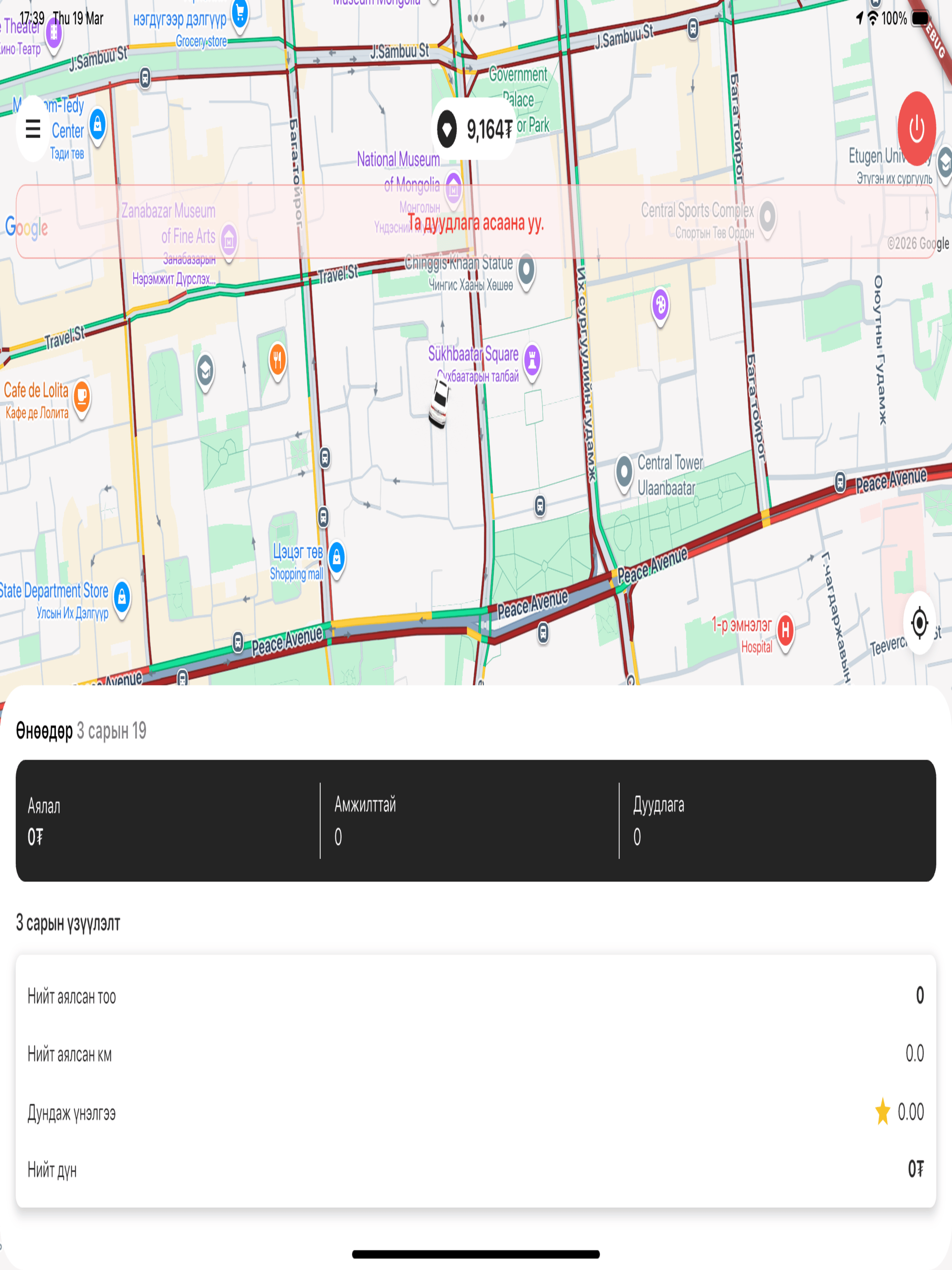Tap the home indicator bar

tap(476, 1254)
